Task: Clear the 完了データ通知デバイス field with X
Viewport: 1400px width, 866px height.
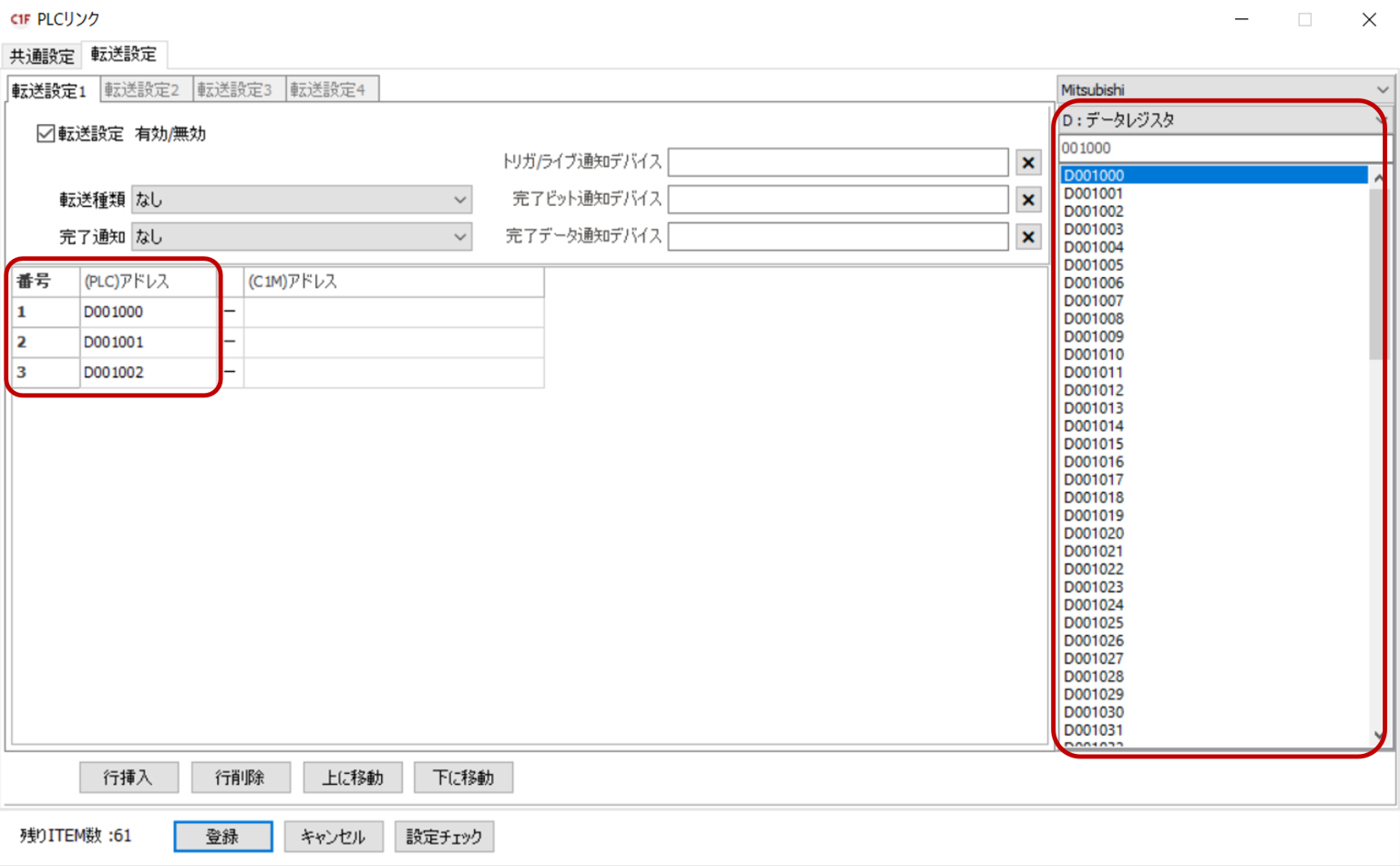Action: [1028, 237]
